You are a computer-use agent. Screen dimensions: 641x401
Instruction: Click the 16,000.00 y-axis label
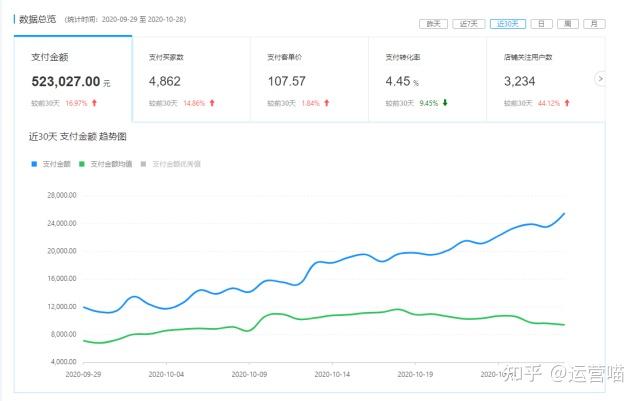click(x=62, y=278)
